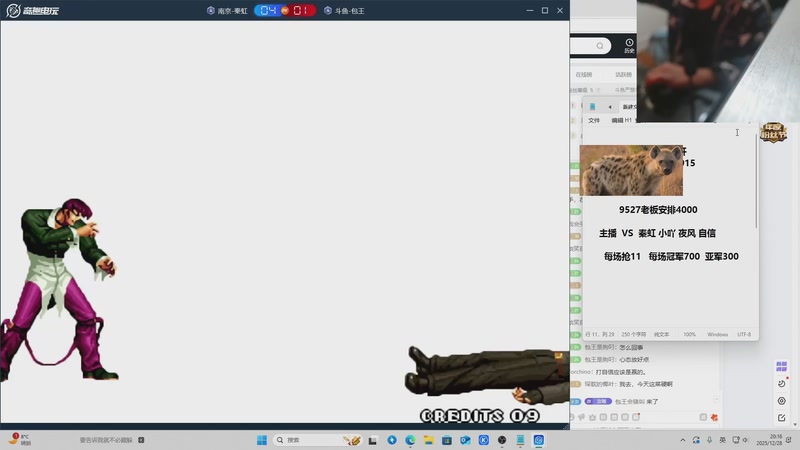Click chat message 打自信应该是赢的
This screenshot has height=450, width=800.
click(621, 372)
